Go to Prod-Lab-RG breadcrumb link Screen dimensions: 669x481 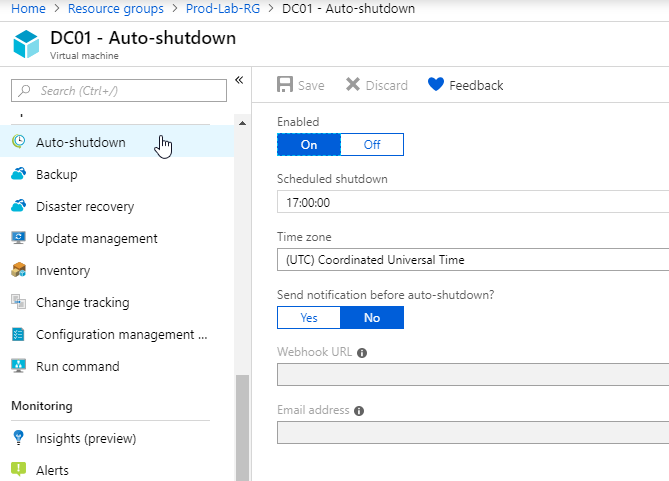tap(223, 9)
